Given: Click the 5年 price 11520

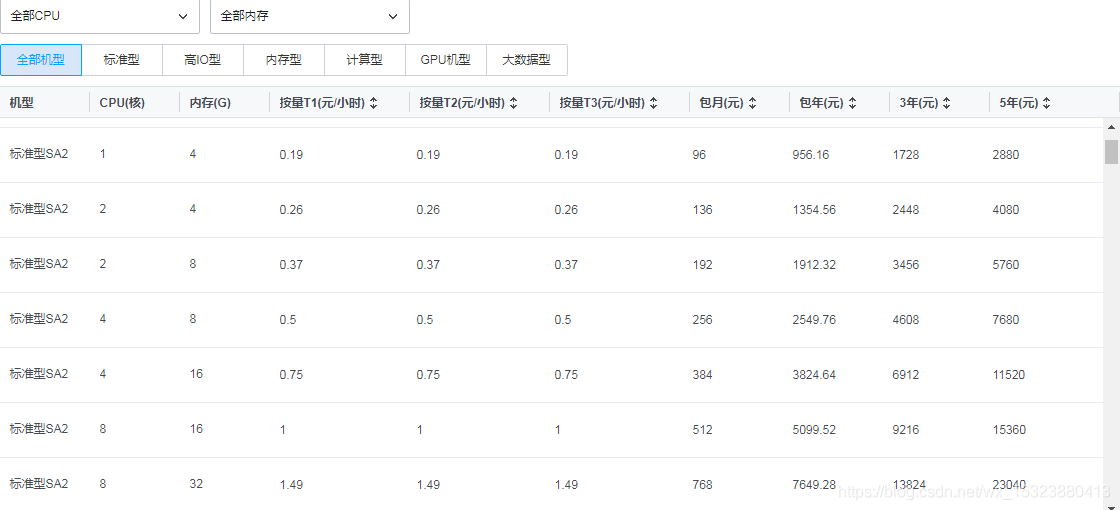Looking at the screenshot, I should [x=1009, y=374].
